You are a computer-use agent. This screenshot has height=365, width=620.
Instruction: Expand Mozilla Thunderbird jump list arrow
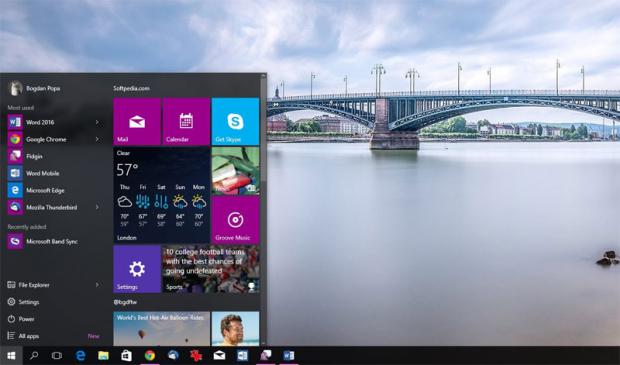click(x=97, y=207)
